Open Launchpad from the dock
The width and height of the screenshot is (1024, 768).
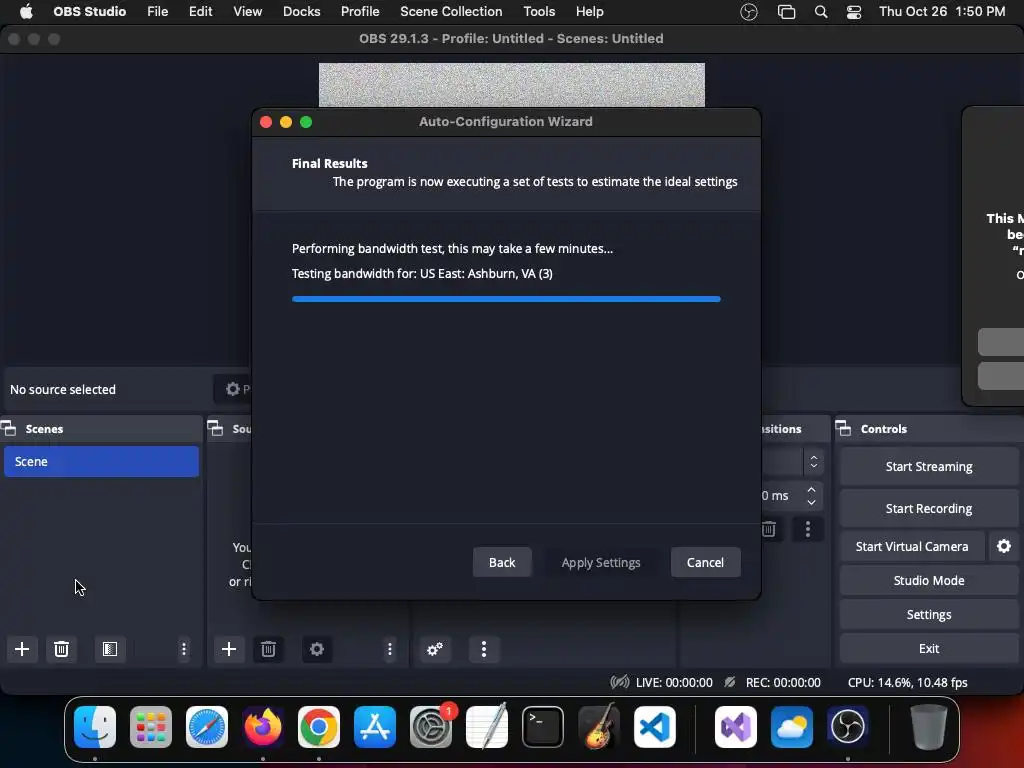(151, 727)
